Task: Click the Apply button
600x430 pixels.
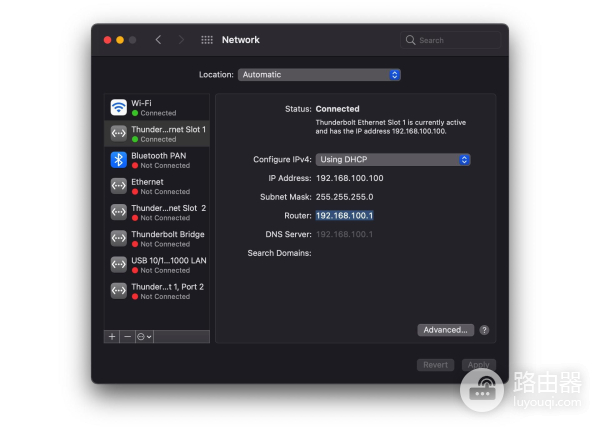Action: pos(479,365)
